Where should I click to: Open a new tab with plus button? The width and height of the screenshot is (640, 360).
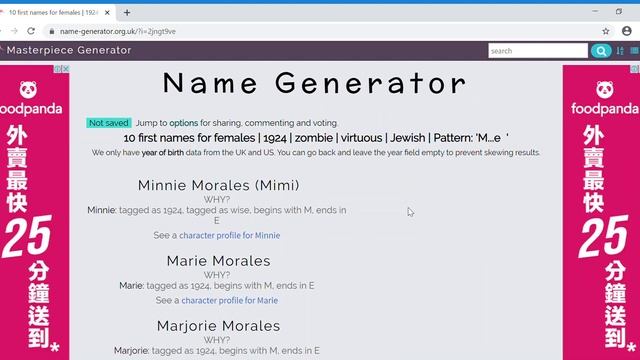pyautogui.click(x=127, y=13)
